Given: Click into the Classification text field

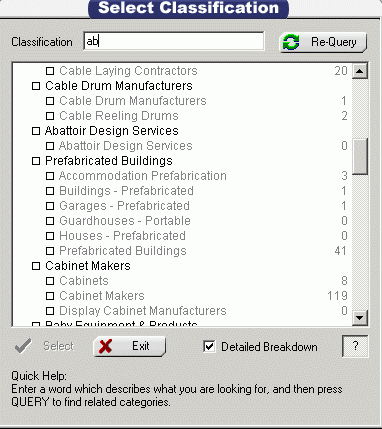Looking at the screenshot, I should coord(174,41).
